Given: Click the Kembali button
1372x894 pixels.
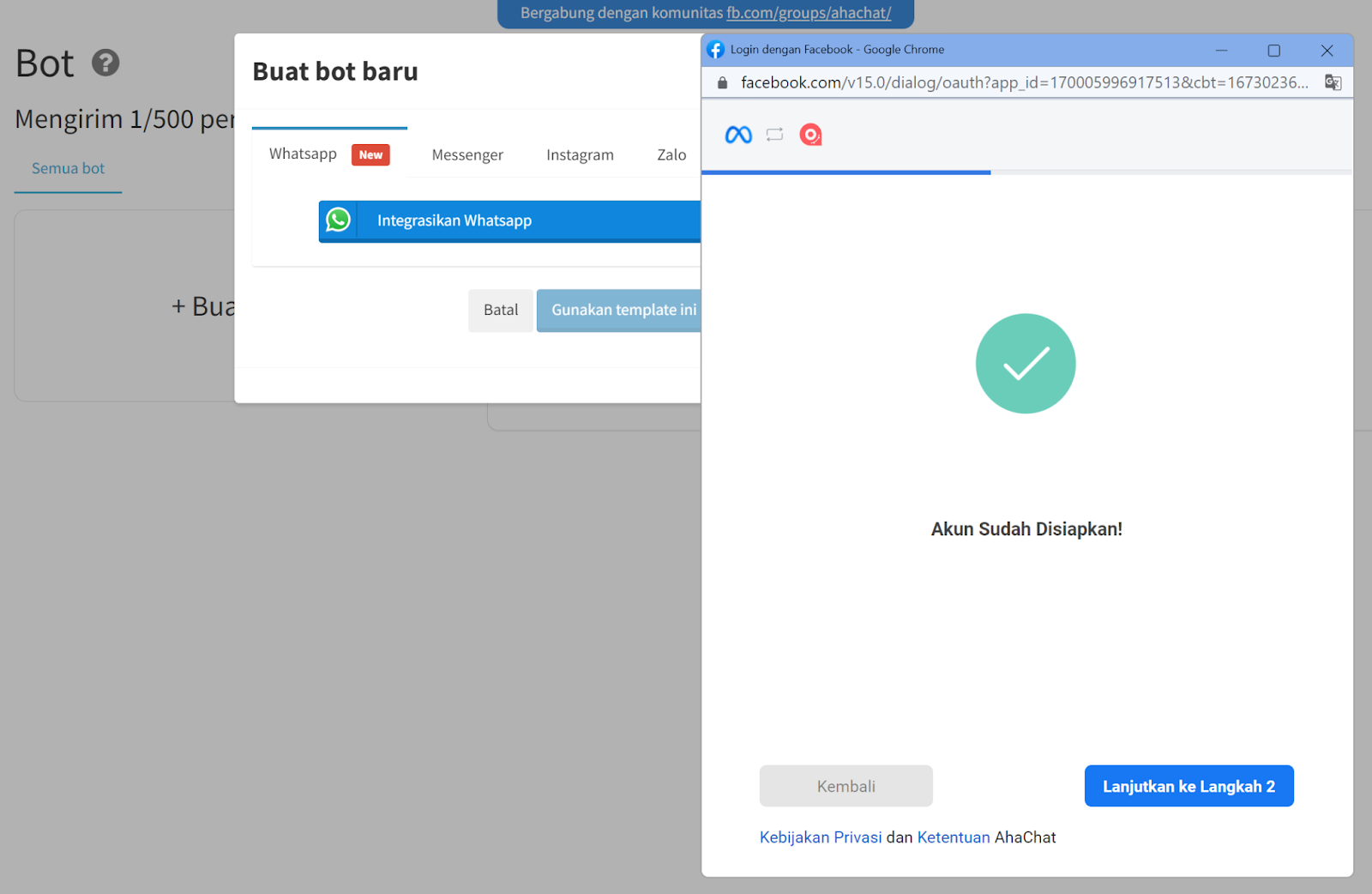Looking at the screenshot, I should (x=846, y=786).
